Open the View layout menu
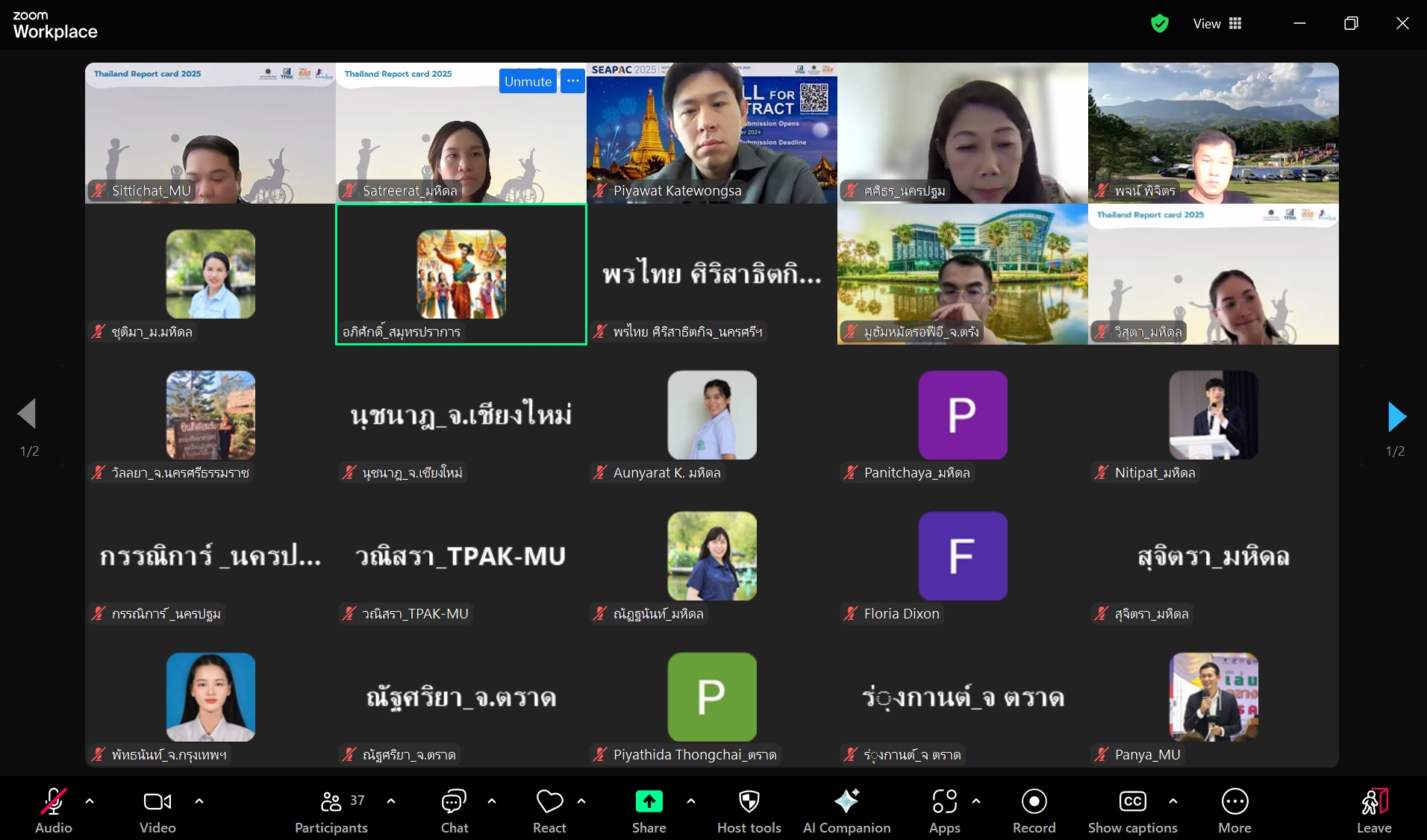Image resolution: width=1427 pixels, height=840 pixels. [x=1217, y=24]
